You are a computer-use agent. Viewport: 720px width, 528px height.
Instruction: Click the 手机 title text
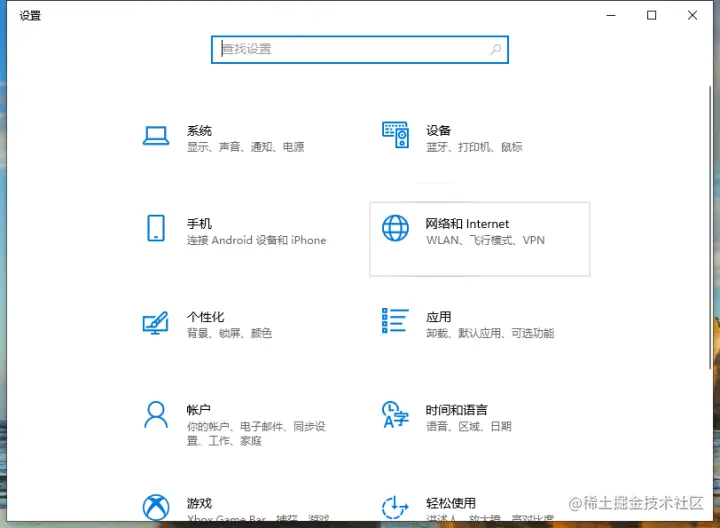[x=199, y=224]
